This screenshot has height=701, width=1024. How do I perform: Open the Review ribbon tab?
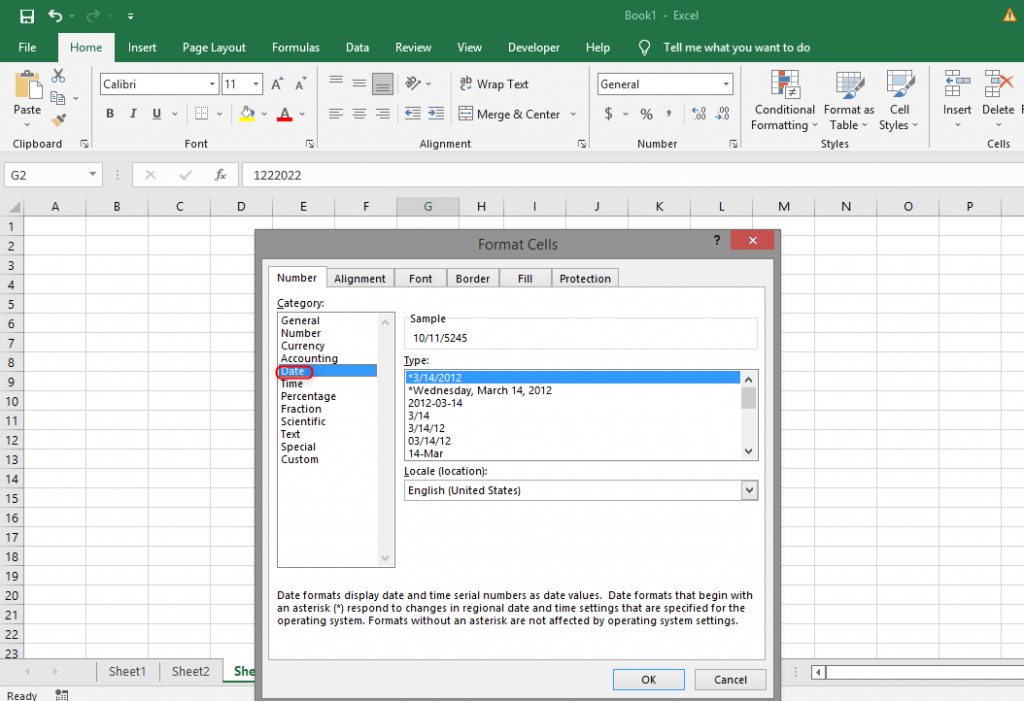(x=413, y=47)
